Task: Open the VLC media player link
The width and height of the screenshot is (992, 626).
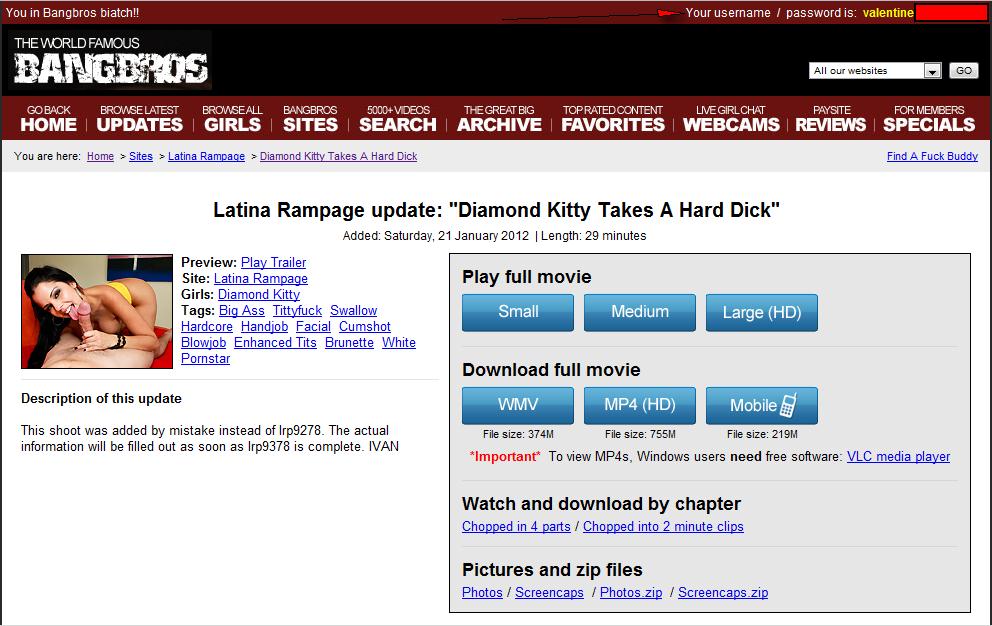Action: point(898,456)
